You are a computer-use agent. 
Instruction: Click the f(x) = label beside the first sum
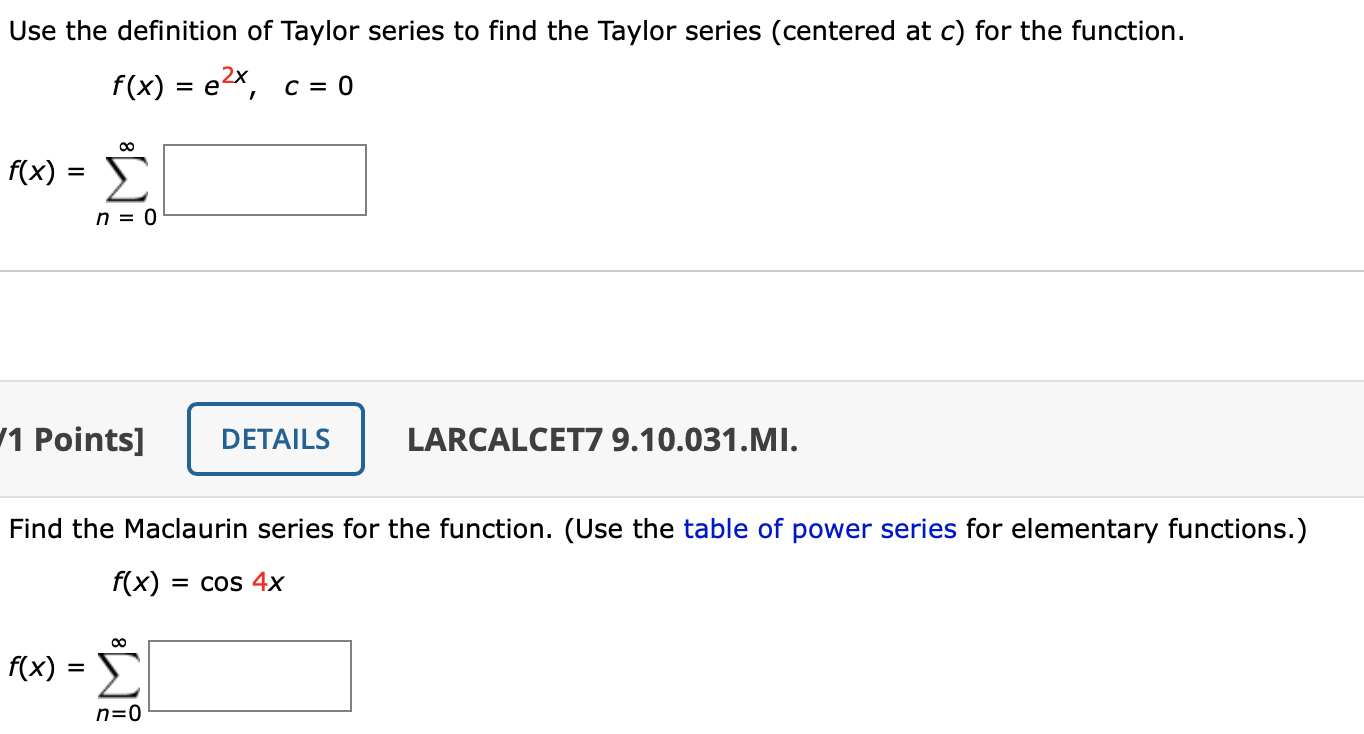[x=45, y=172]
